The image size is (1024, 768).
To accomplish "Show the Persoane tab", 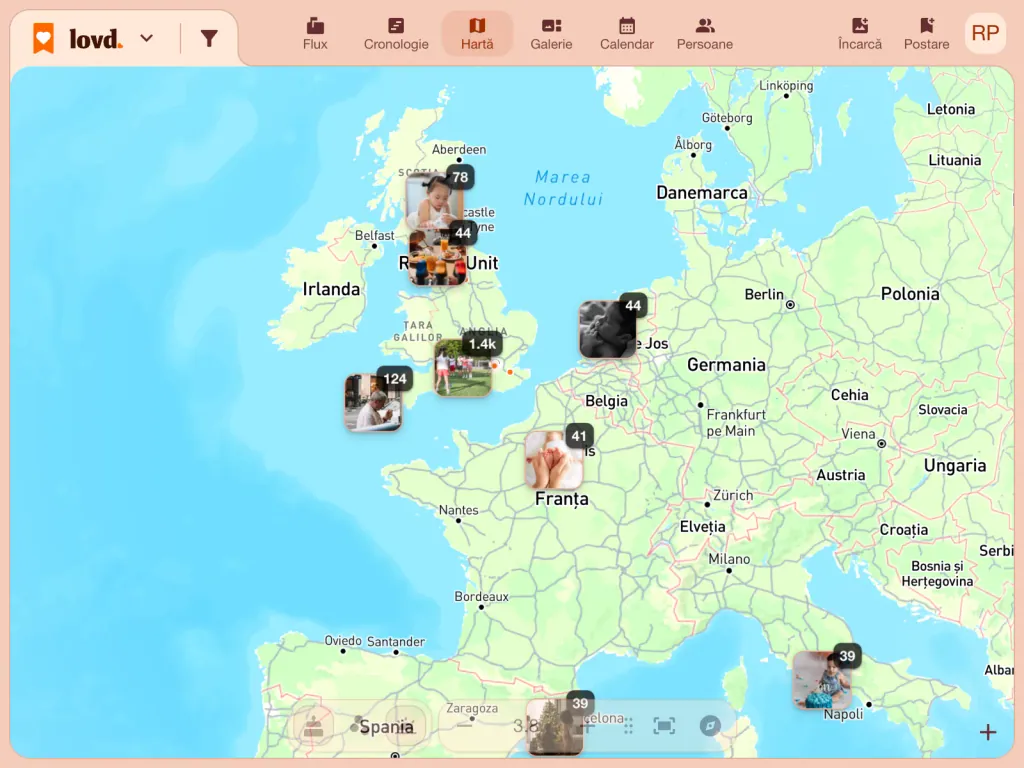I will (705, 34).
